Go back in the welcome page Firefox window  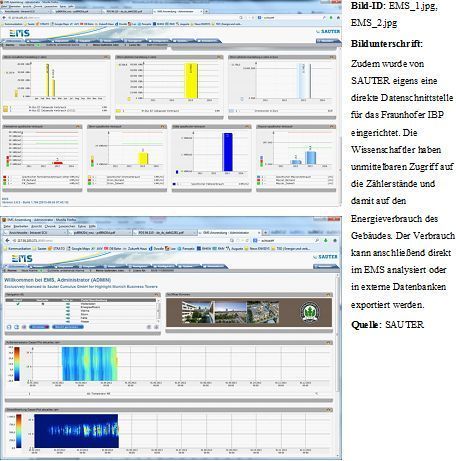click(x=7, y=240)
